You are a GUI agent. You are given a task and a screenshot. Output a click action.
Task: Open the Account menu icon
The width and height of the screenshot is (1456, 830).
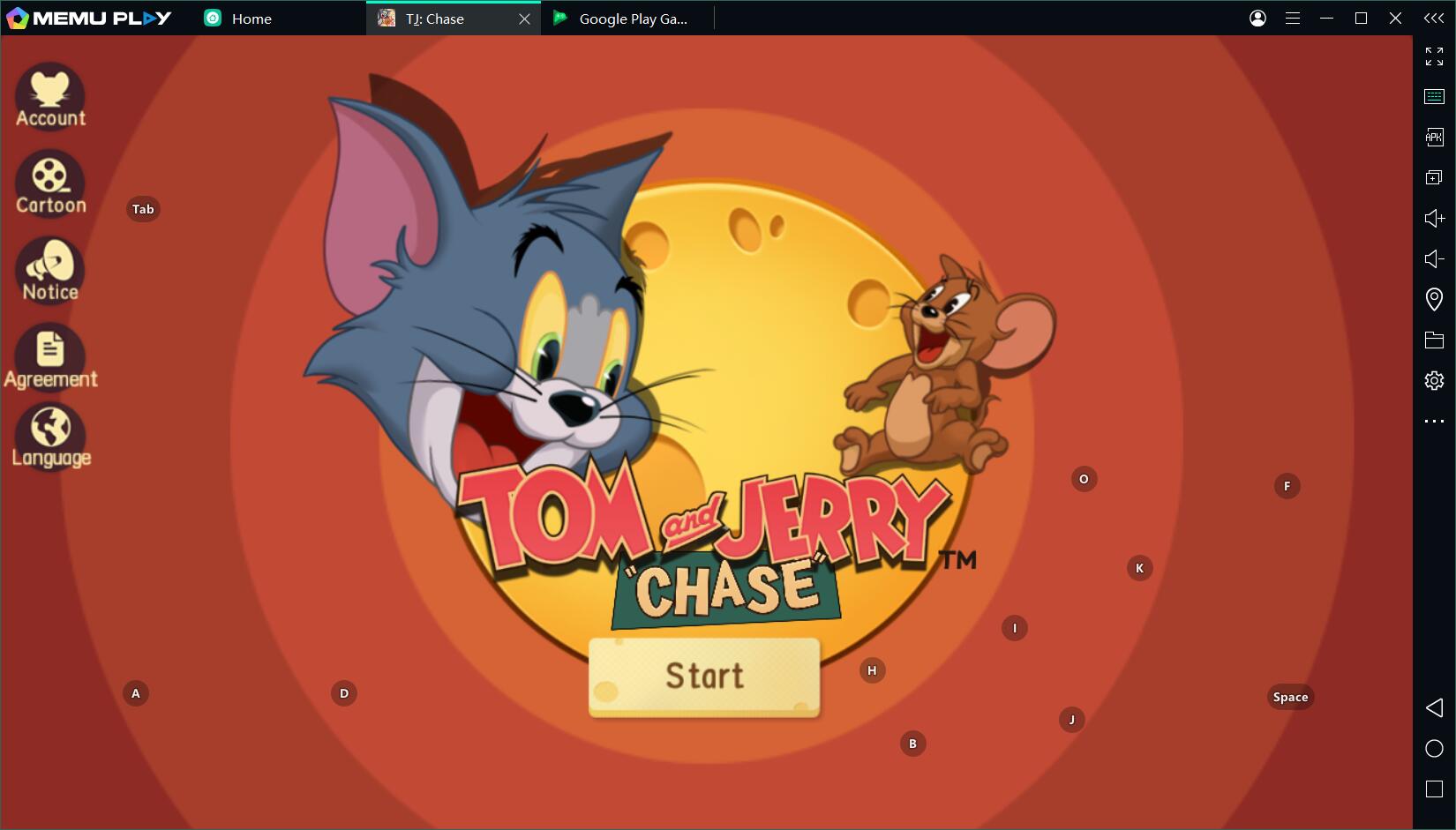[x=50, y=95]
